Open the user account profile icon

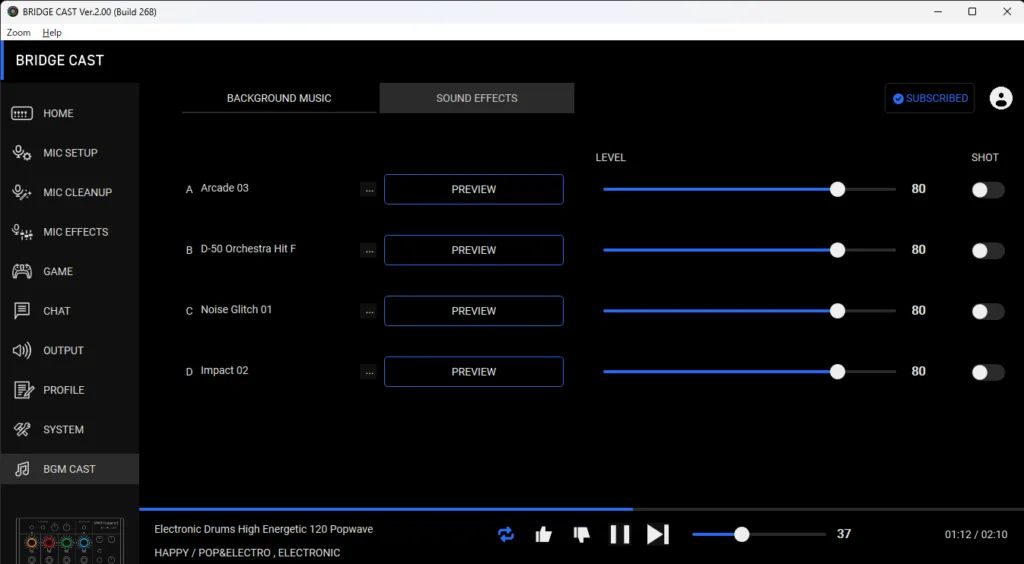pos(1000,98)
